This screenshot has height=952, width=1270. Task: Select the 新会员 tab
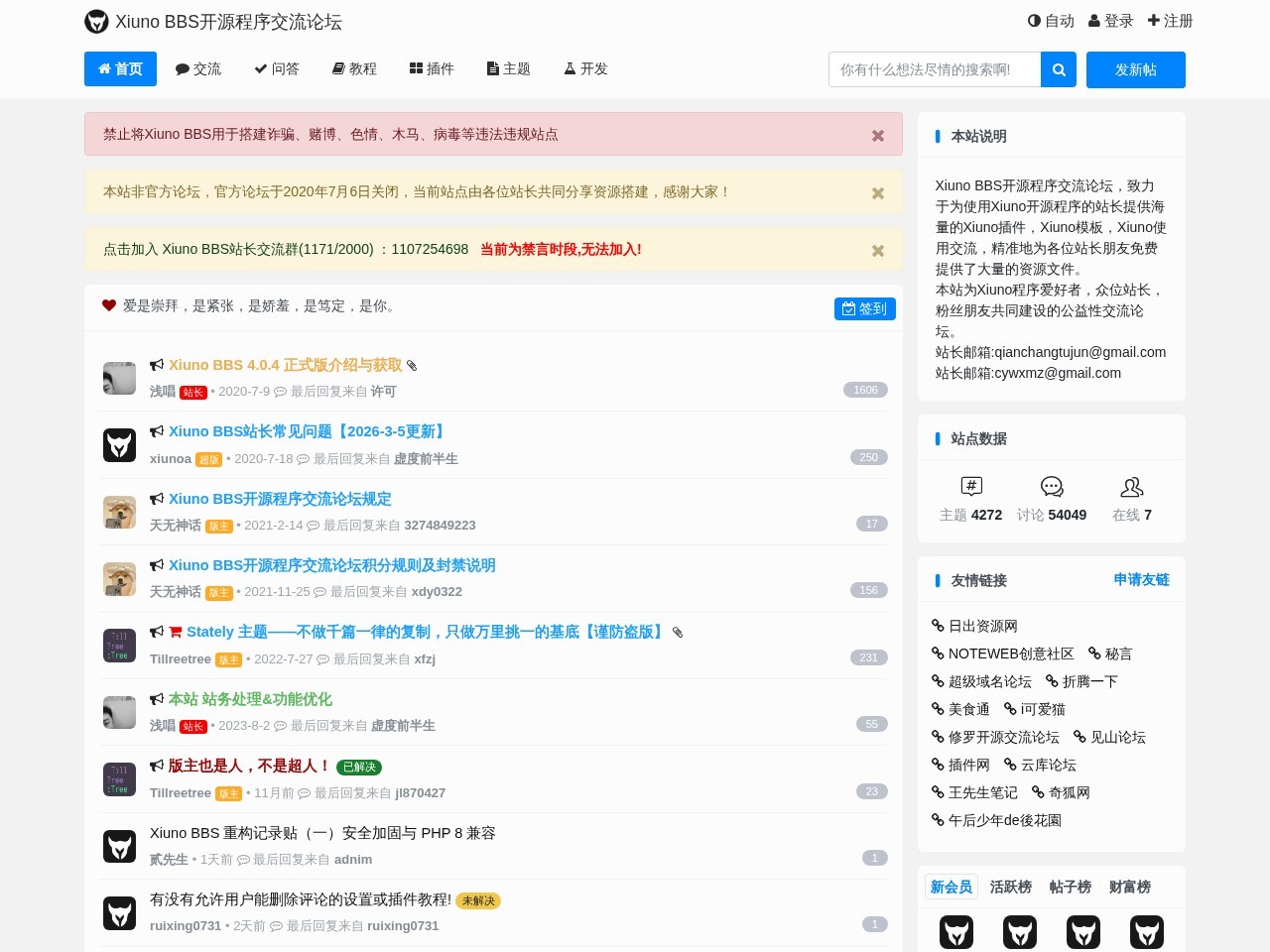[x=952, y=887]
